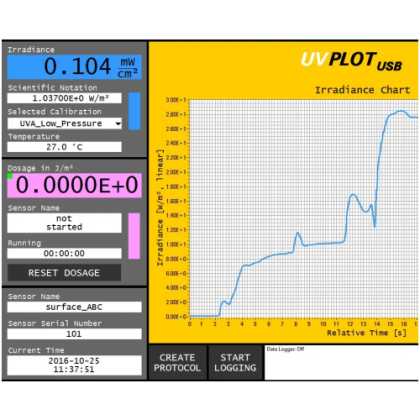
Task: Click the blue irradiance indicator bar
Action: point(134,111)
